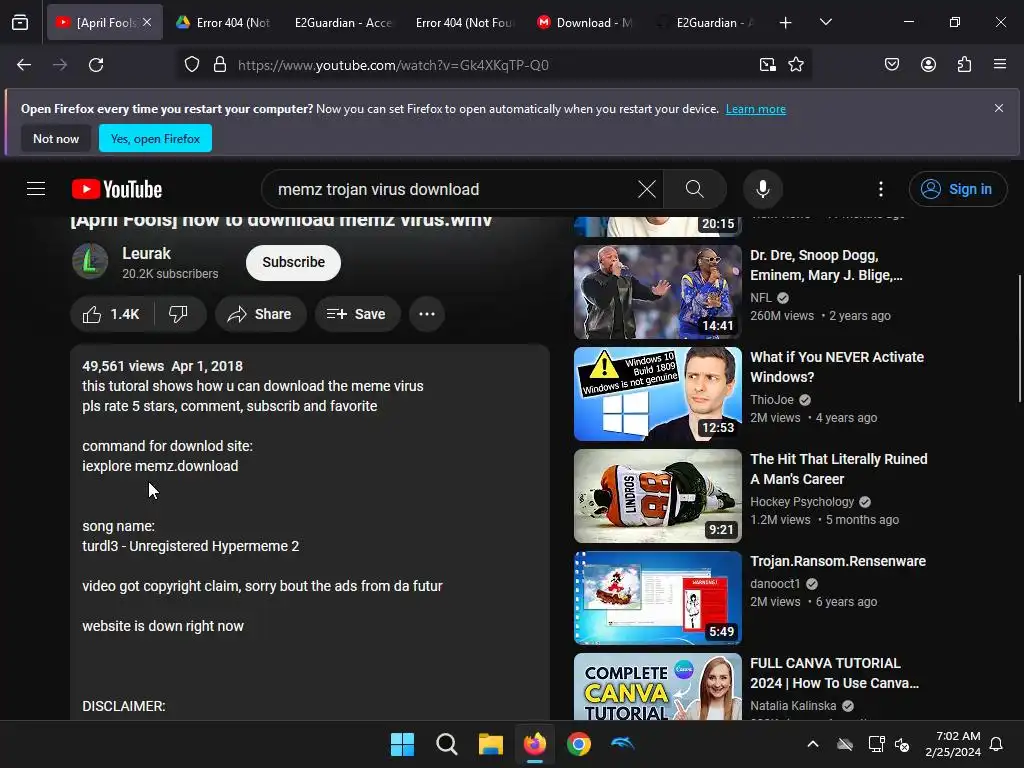
Task: Switch to the Error 404 Google Drive tab
Action: click(x=224, y=23)
